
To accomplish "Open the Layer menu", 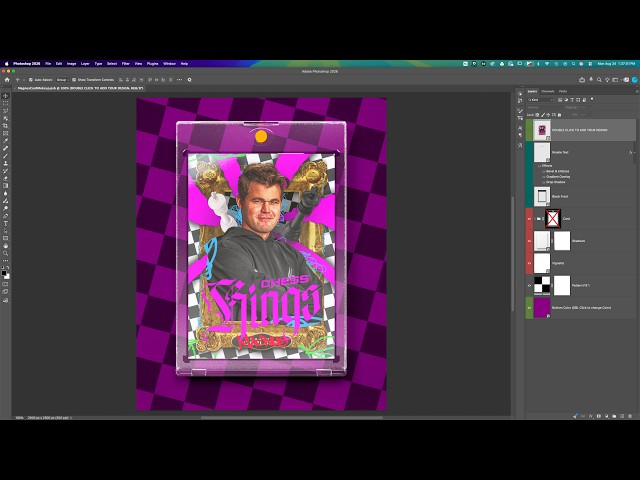I will coord(85,64).
